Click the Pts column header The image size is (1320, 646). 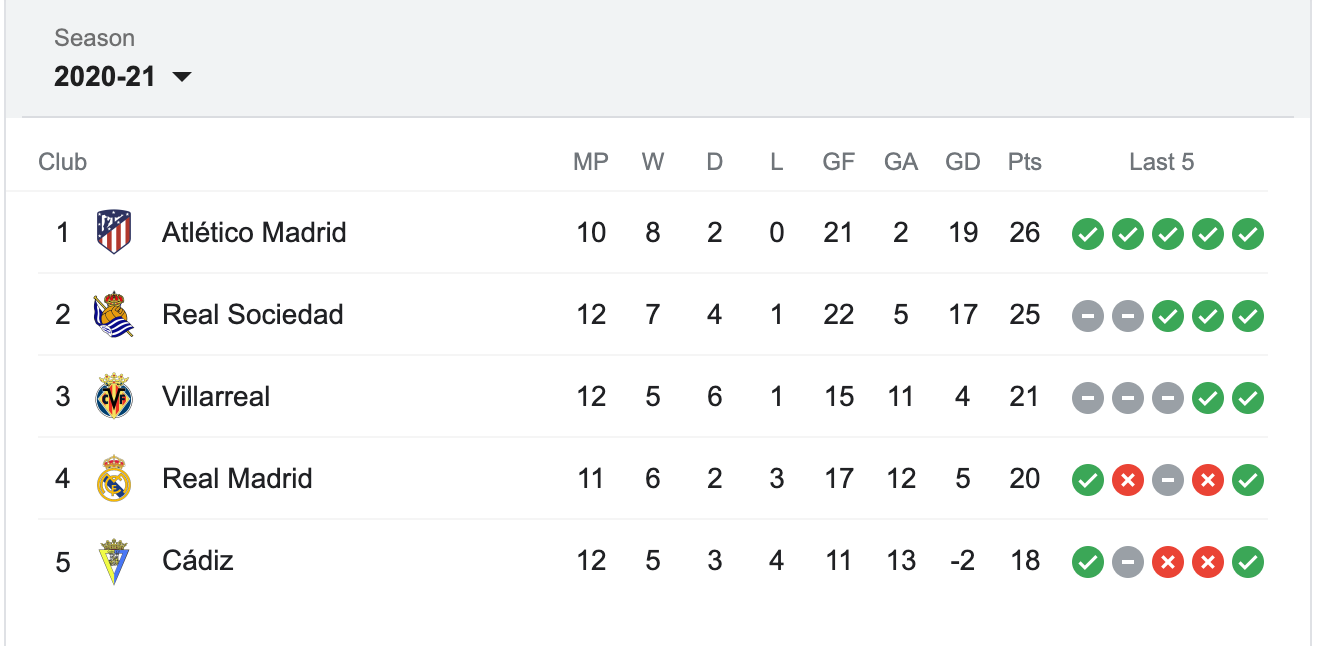[1025, 162]
